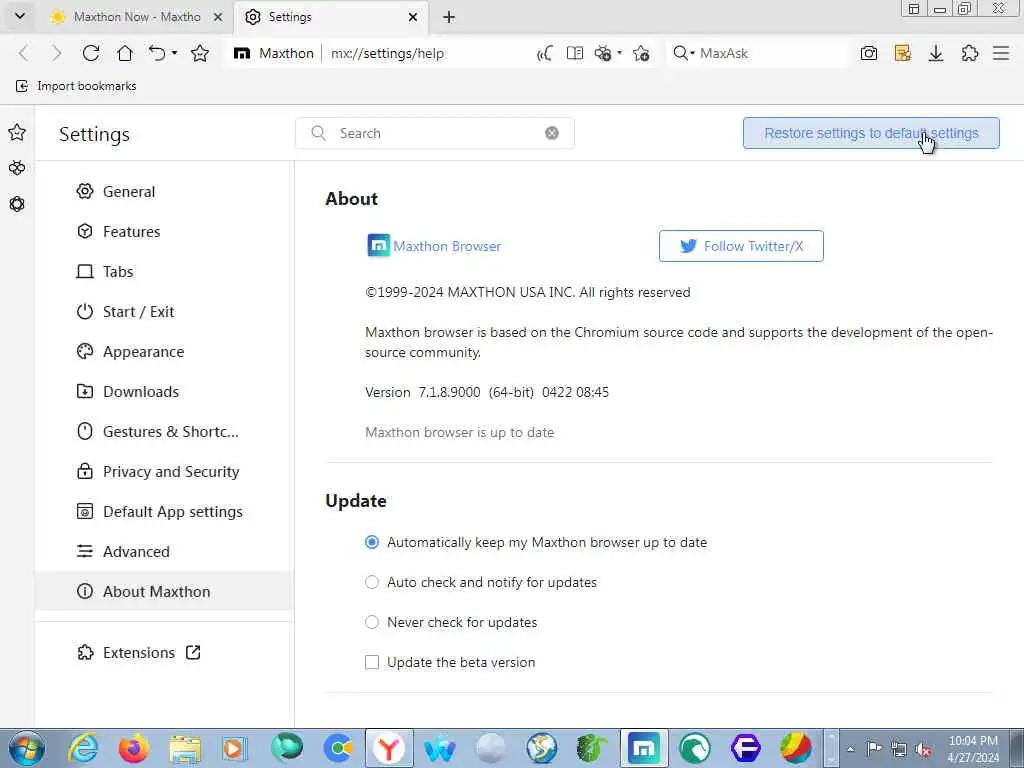Open the Extensions puzzle icon in the toolbar

[970, 54]
